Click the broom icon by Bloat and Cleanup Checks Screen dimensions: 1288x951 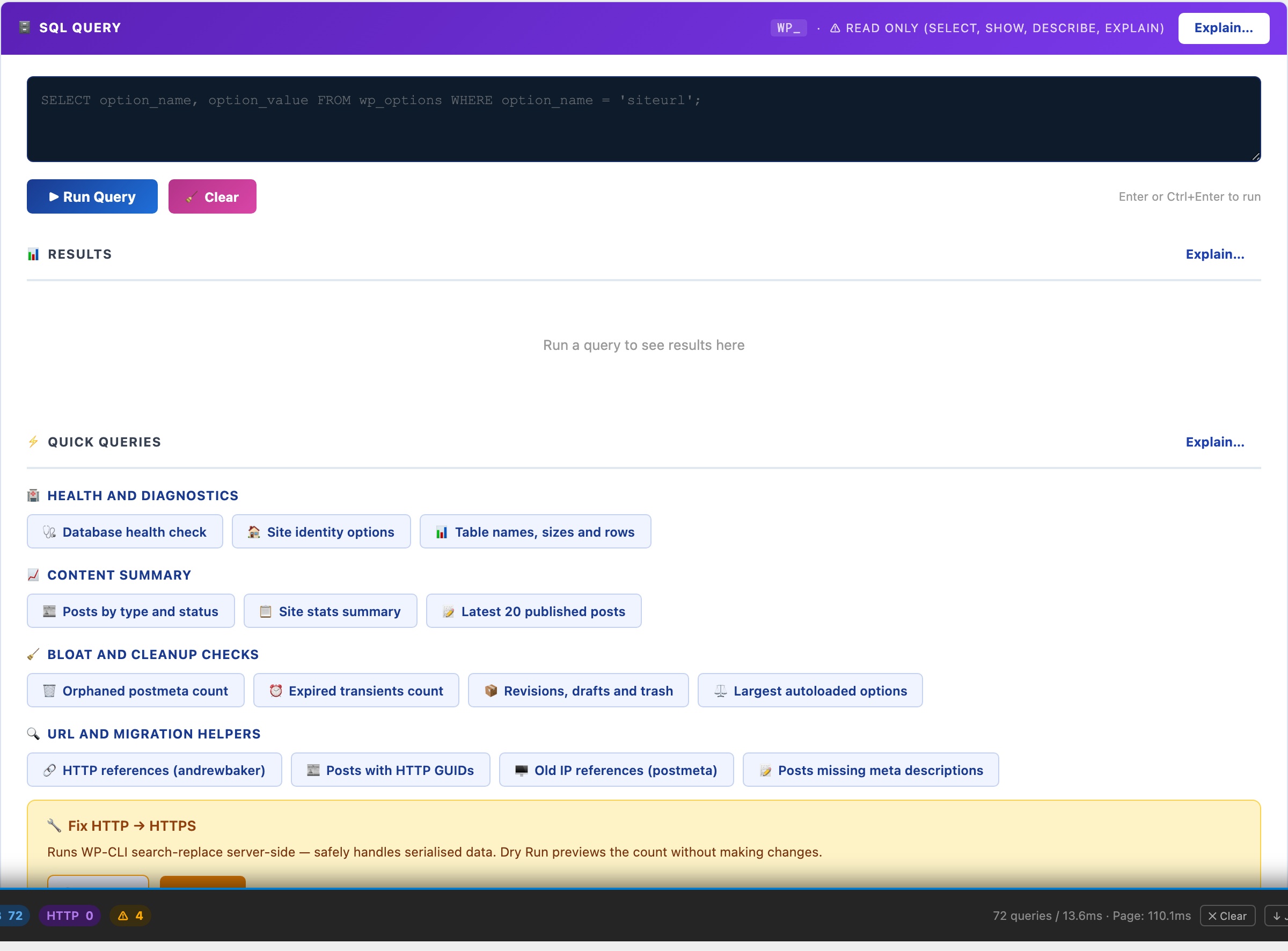33,654
